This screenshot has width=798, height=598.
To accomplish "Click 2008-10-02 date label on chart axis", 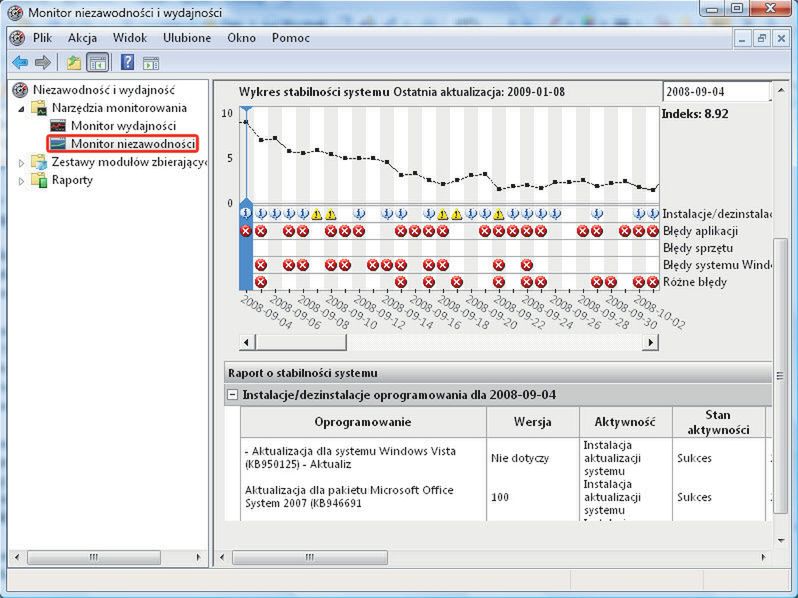I will 658,312.
